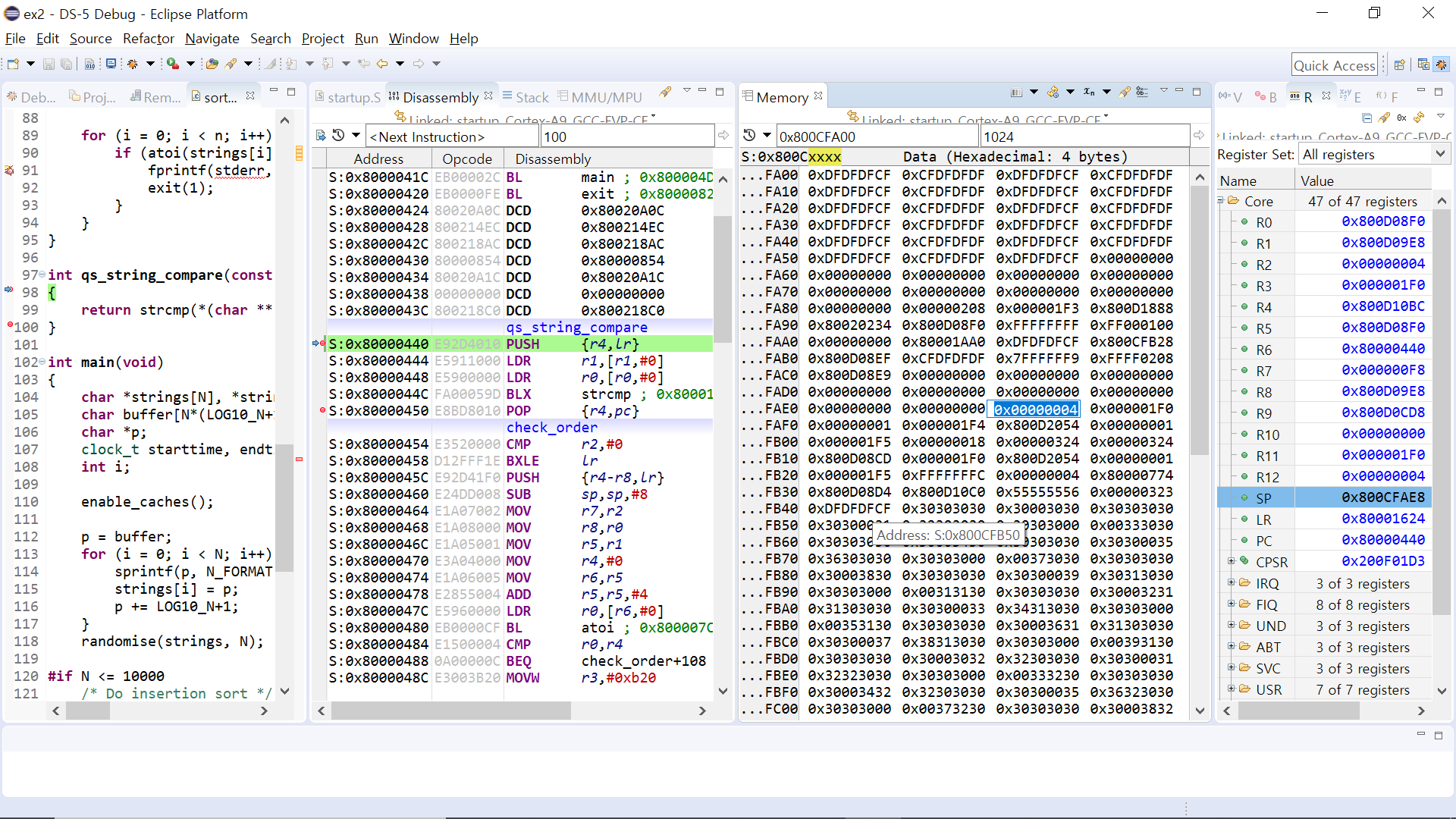Expand the CPSR register node
Viewport: 1456px width, 819px height.
click(x=1231, y=561)
